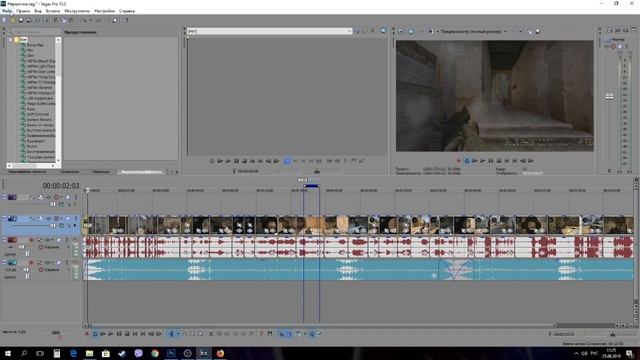Select the Normal edit tool
640x360 pixels.
coord(171,334)
